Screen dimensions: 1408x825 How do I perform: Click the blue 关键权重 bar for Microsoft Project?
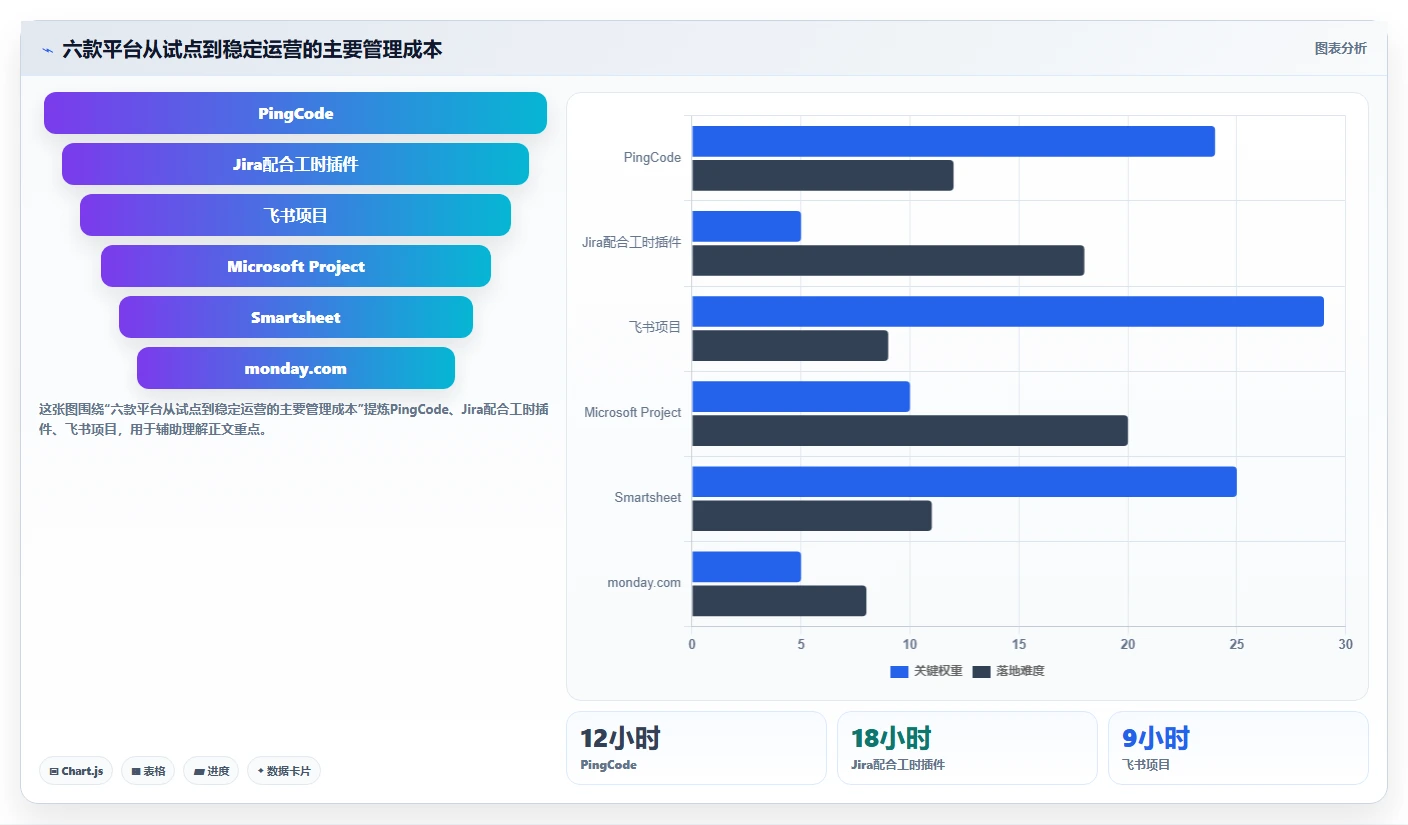(801, 396)
